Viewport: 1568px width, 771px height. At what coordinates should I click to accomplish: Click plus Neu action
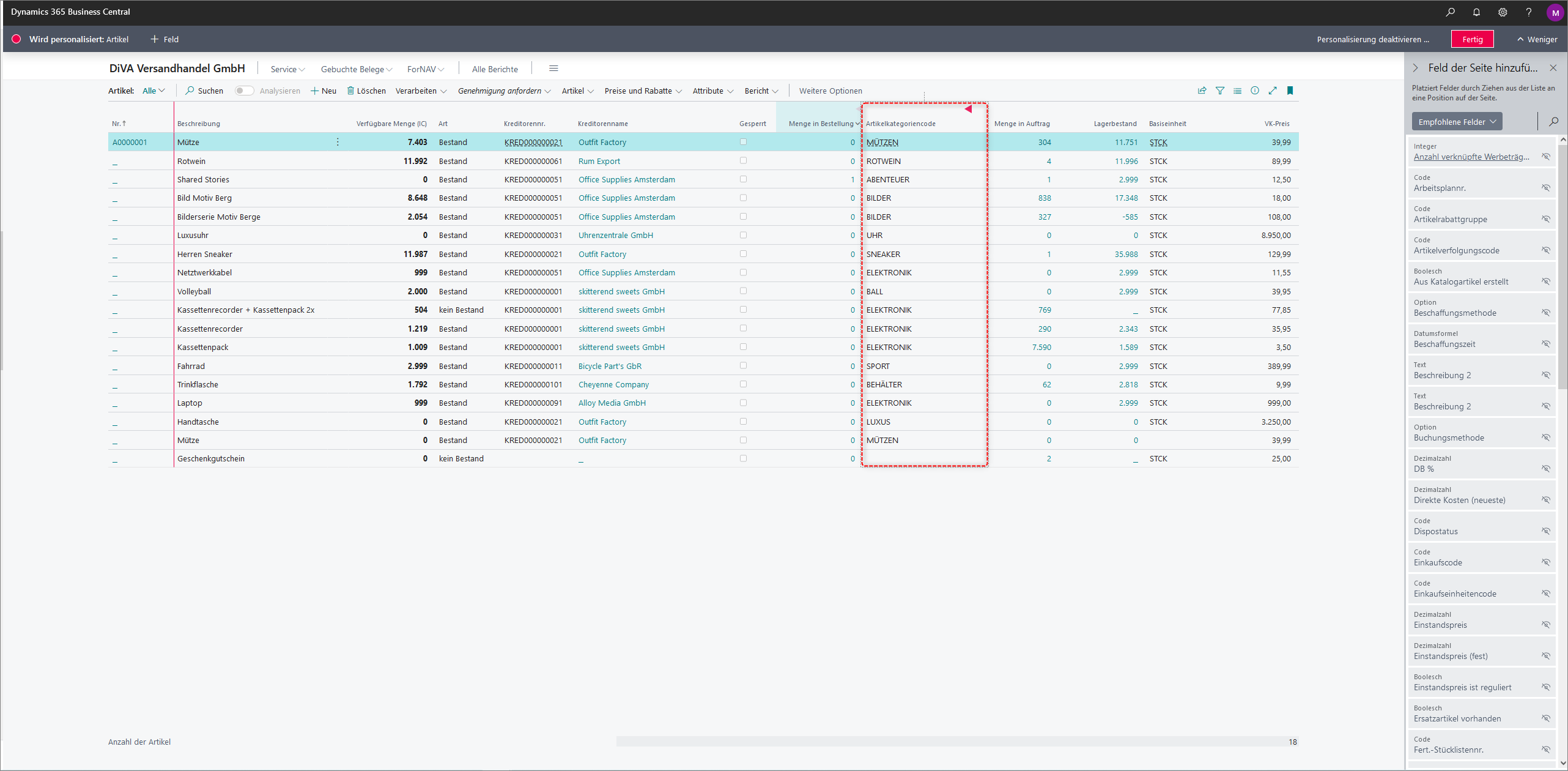tap(324, 91)
